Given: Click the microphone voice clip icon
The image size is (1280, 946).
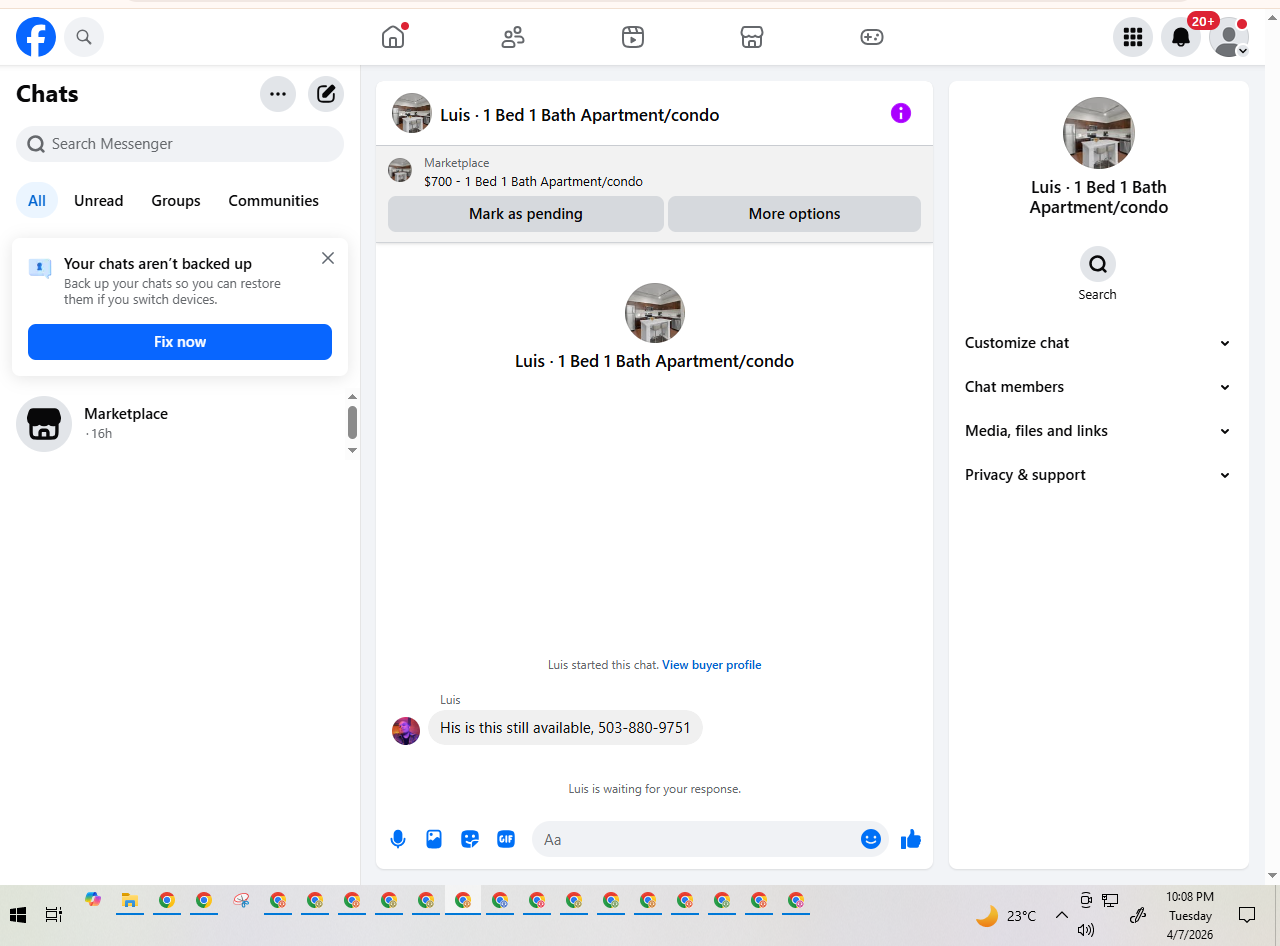Looking at the screenshot, I should (x=398, y=839).
